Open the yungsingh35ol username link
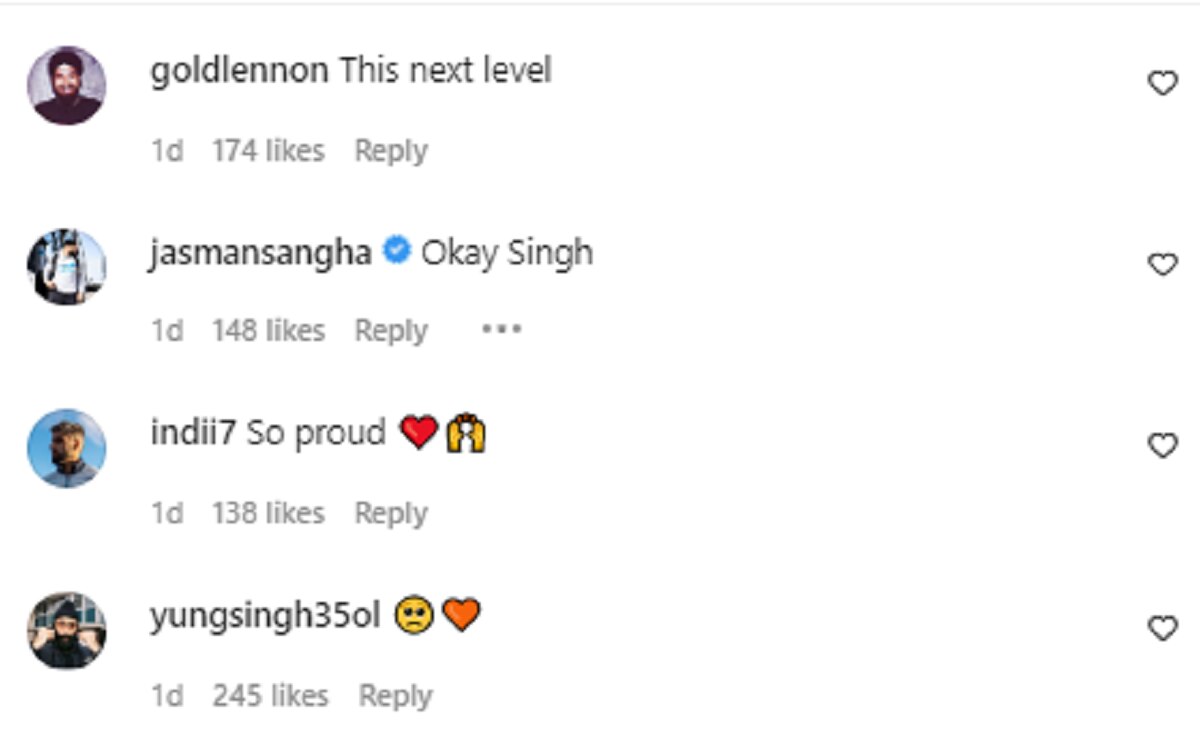This screenshot has height=736, width=1200. pyautogui.click(x=265, y=616)
